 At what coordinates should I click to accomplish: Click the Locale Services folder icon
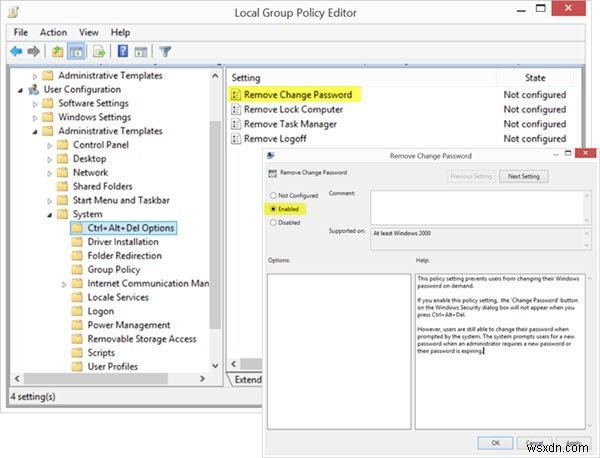point(77,297)
